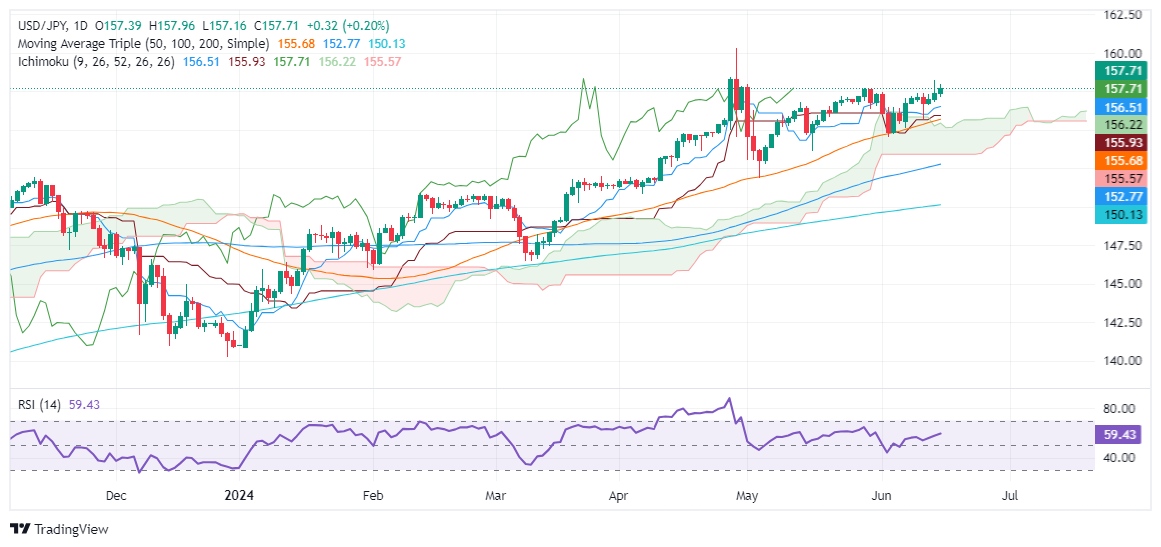Click the Jul label on time axis
The height and width of the screenshot is (547, 1161).
pyautogui.click(x=1010, y=495)
